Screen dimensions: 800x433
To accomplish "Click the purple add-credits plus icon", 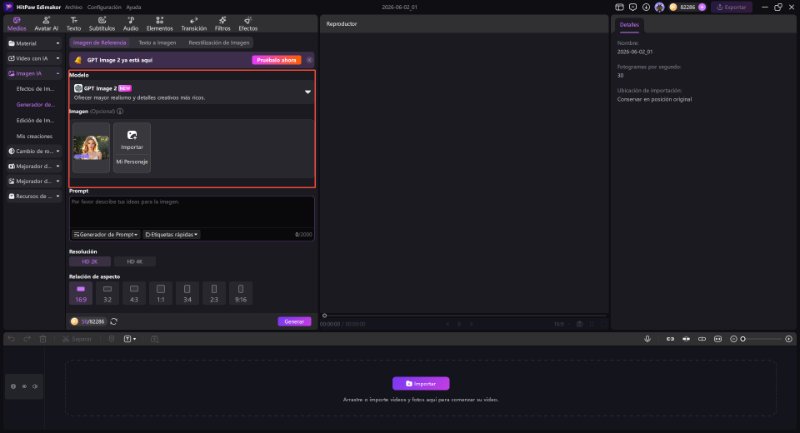I will coord(702,7).
